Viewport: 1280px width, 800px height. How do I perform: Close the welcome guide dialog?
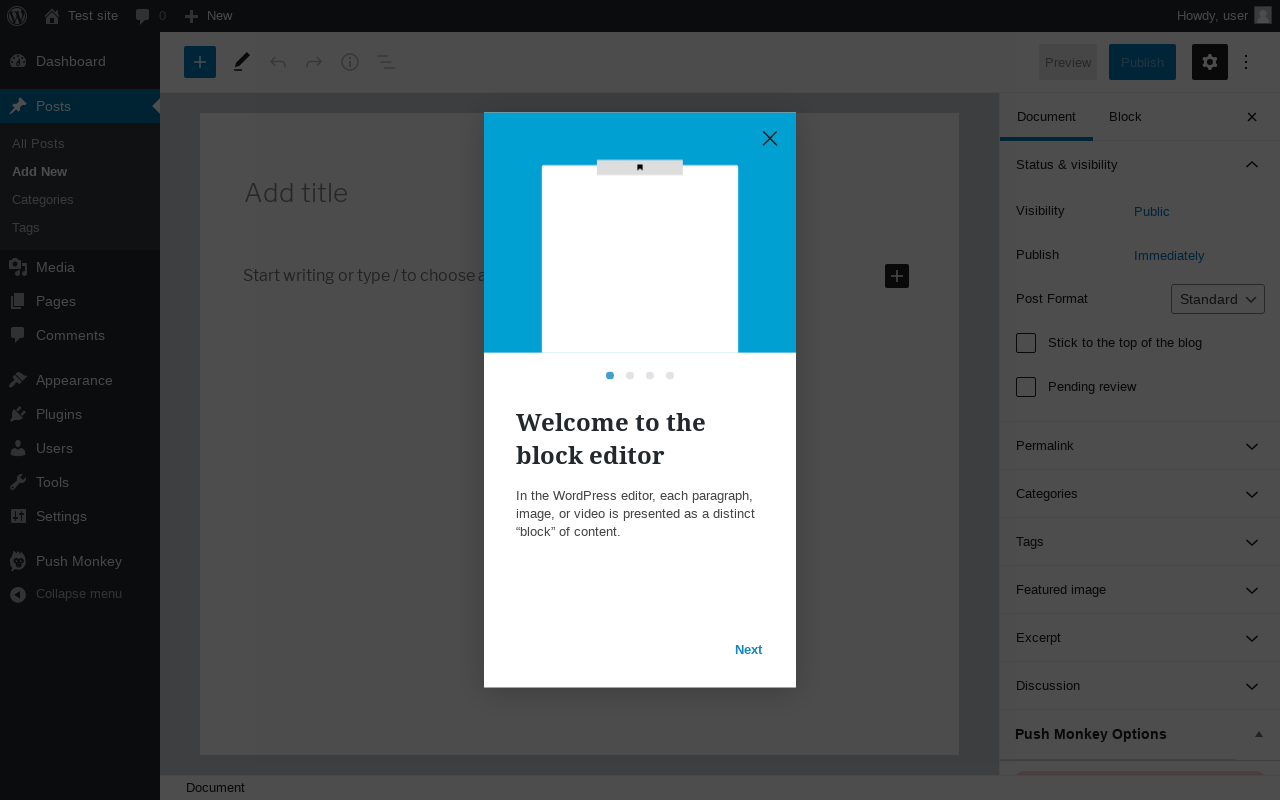tap(770, 138)
